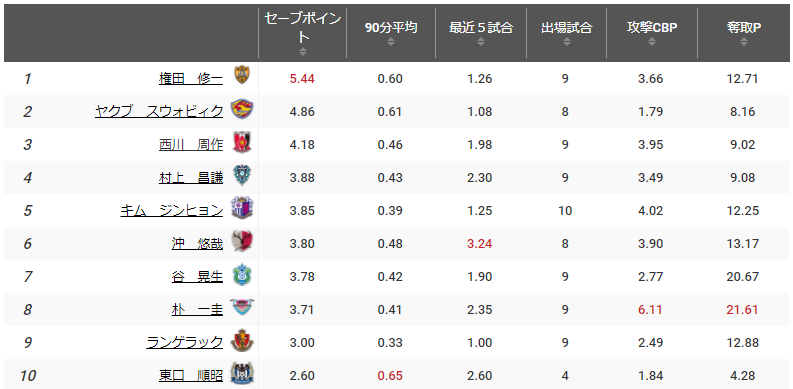
Task: Click the Nagoya crest beside ランゲラック
Action: coord(242,340)
